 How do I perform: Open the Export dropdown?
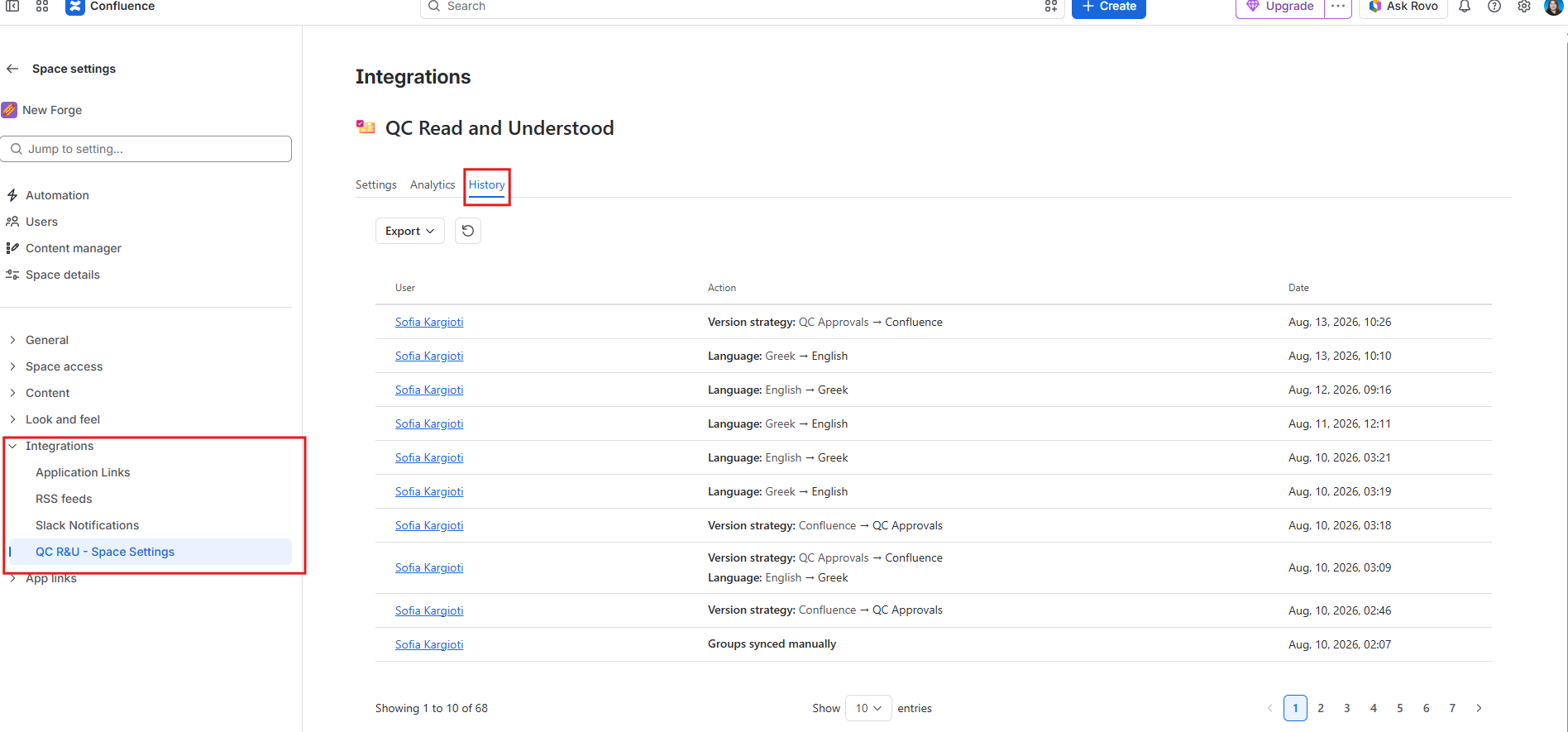[x=410, y=231]
